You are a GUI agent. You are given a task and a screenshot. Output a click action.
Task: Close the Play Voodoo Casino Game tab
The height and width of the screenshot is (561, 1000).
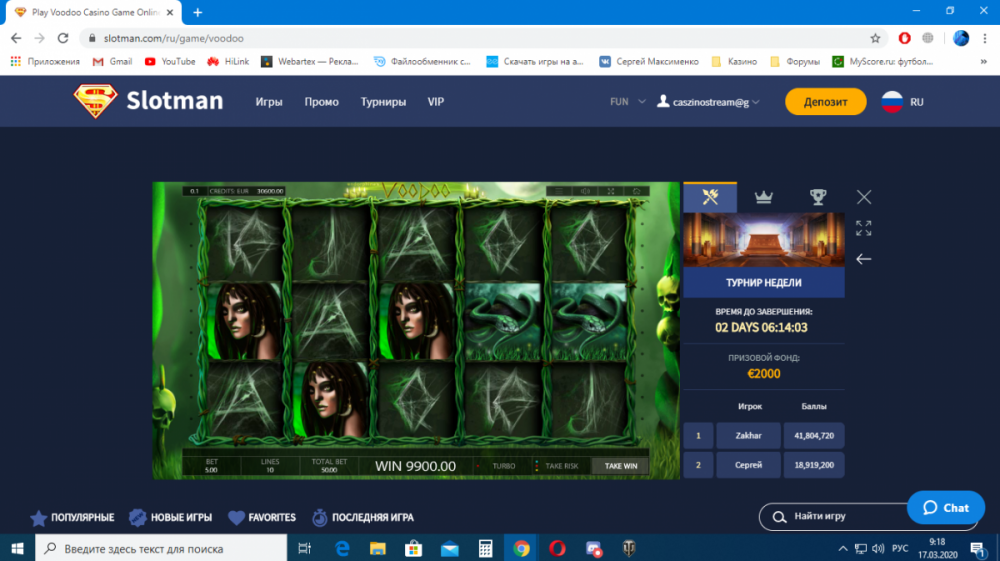coord(170,12)
